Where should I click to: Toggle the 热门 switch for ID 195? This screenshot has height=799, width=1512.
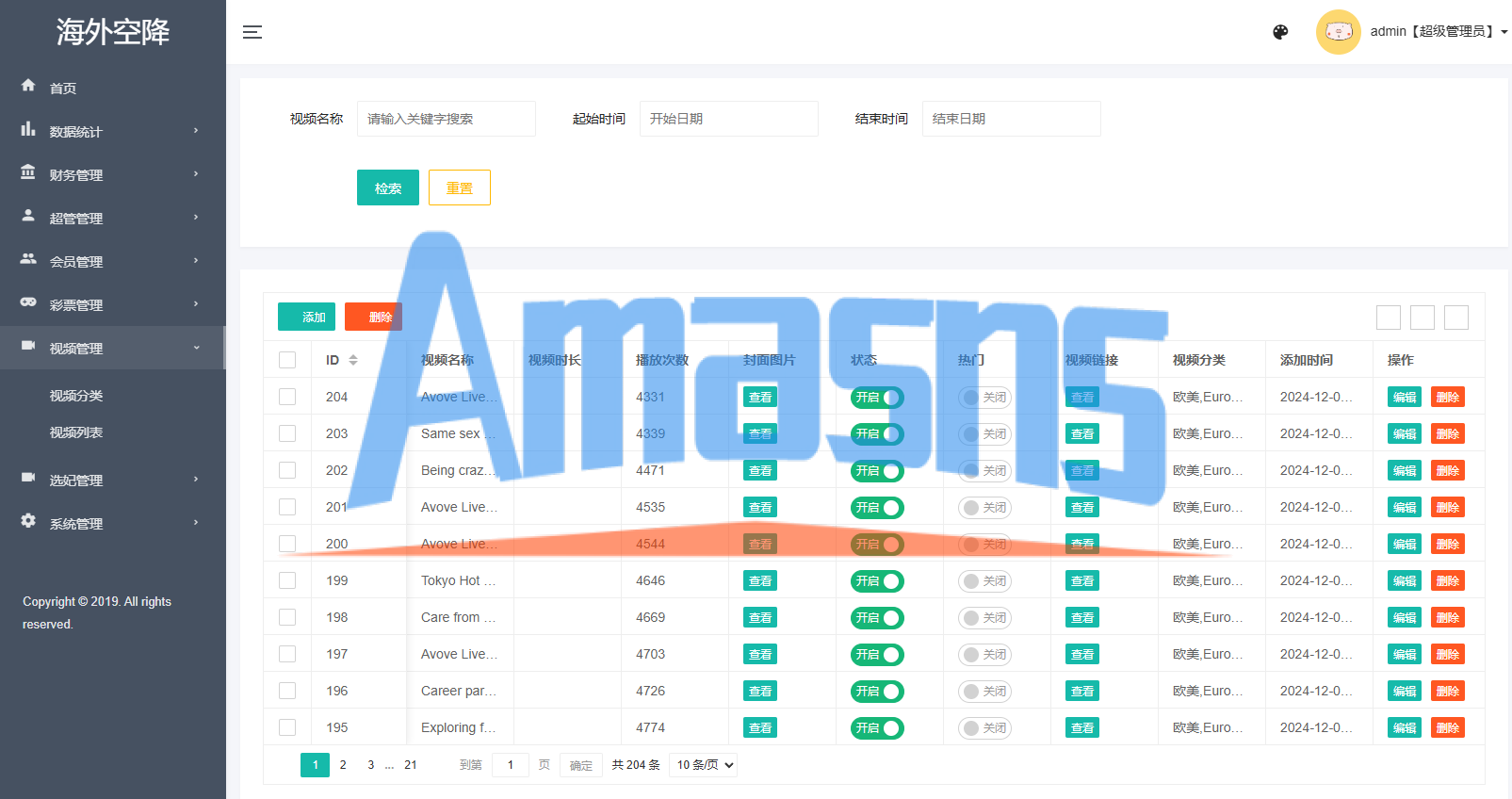[x=984, y=728]
